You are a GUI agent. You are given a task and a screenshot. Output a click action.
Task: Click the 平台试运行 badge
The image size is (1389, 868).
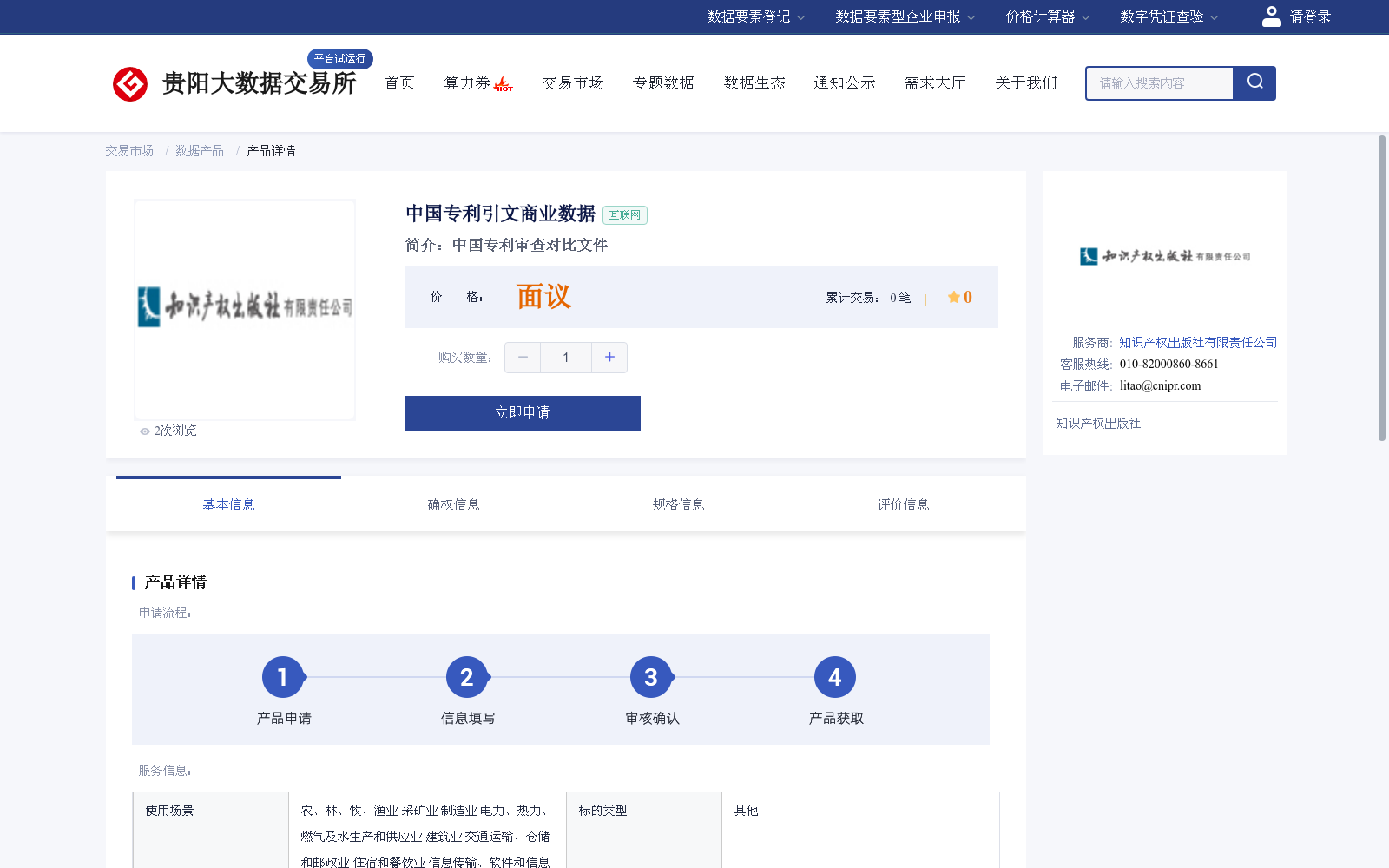[x=340, y=59]
